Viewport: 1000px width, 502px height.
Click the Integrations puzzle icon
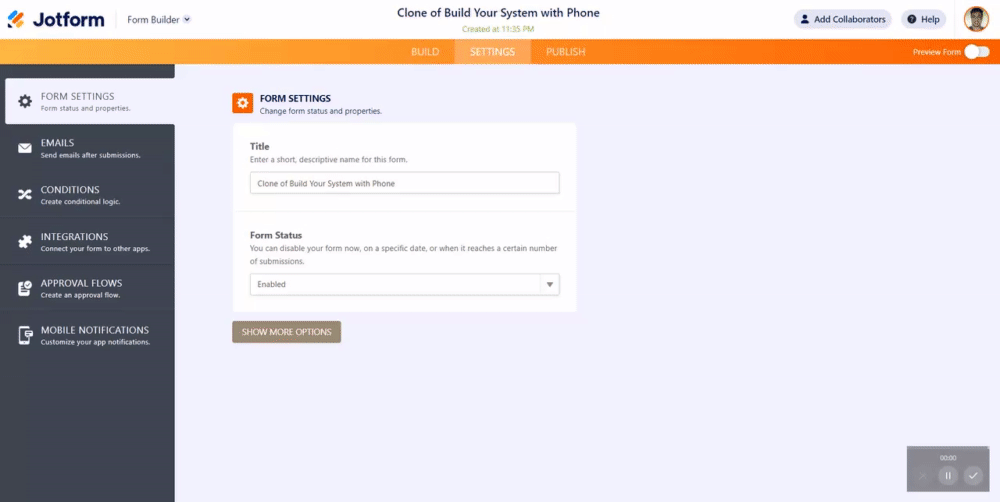(x=25, y=242)
